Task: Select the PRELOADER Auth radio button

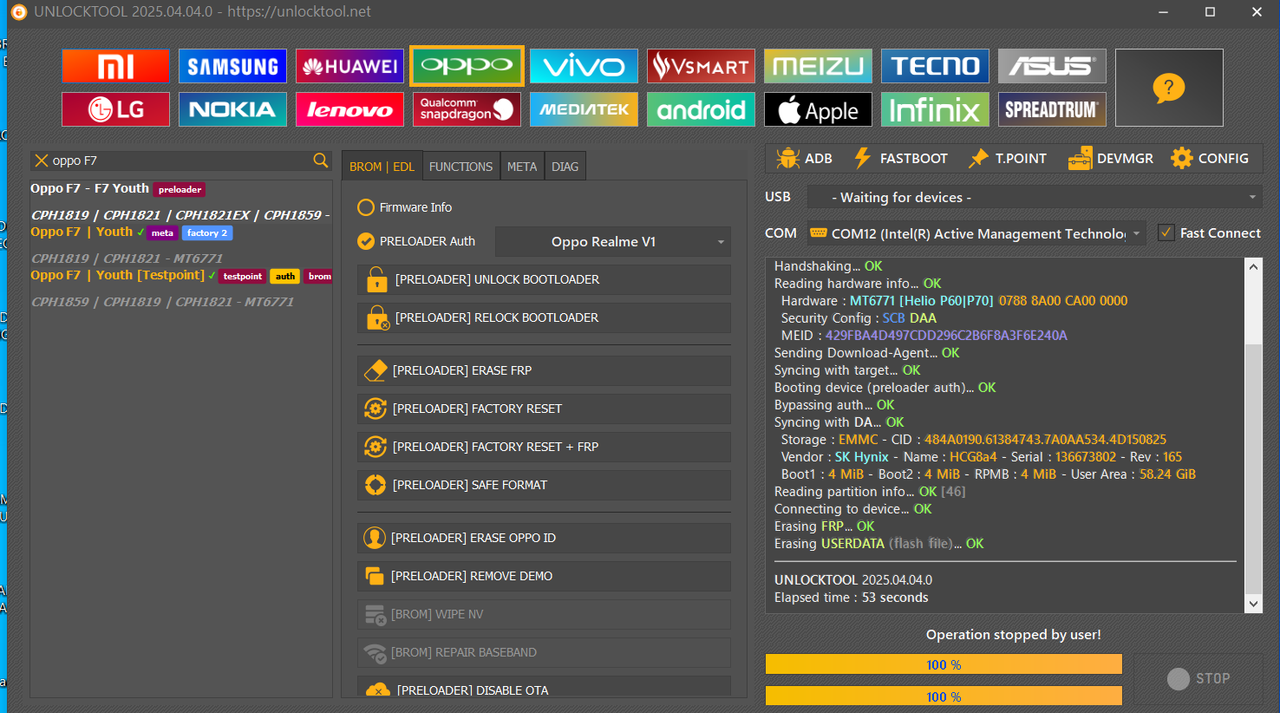Action: (366, 241)
